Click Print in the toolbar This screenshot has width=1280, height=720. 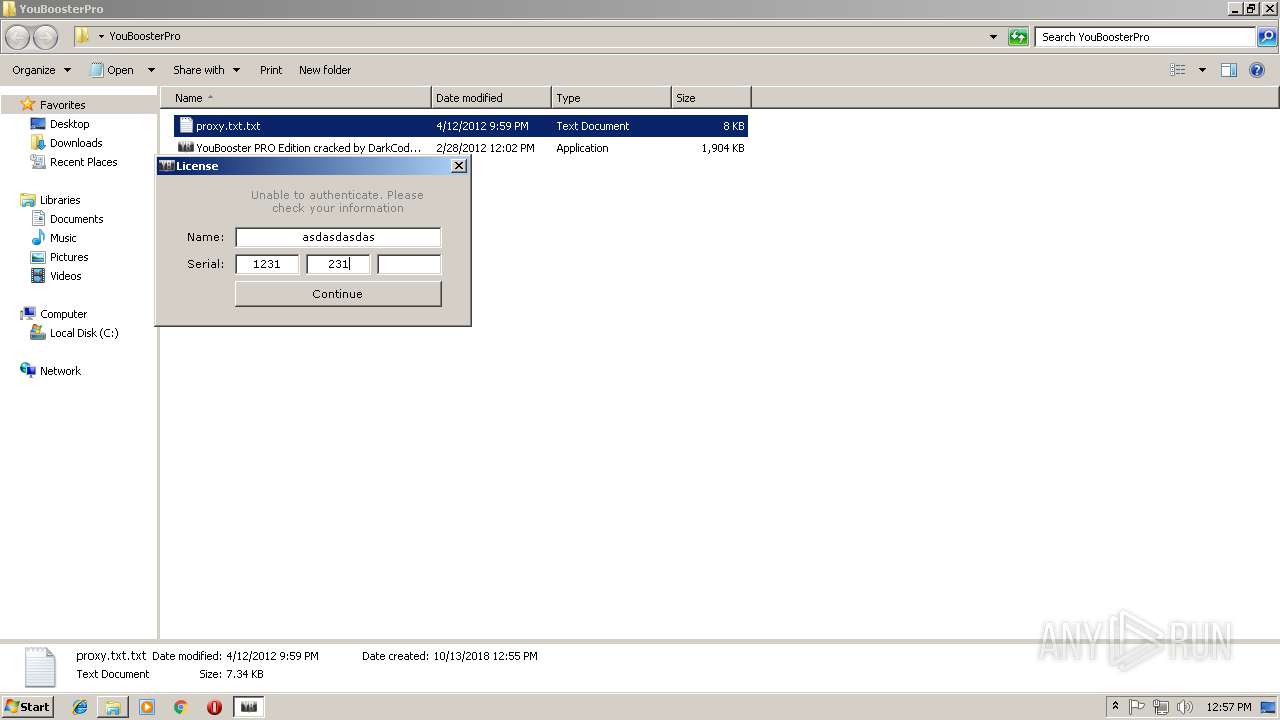pyautogui.click(x=271, y=70)
